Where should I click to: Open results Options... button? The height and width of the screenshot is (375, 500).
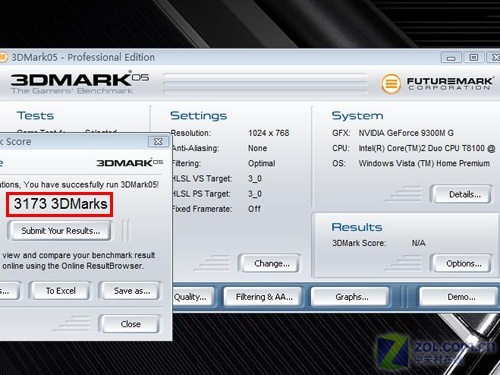463,263
